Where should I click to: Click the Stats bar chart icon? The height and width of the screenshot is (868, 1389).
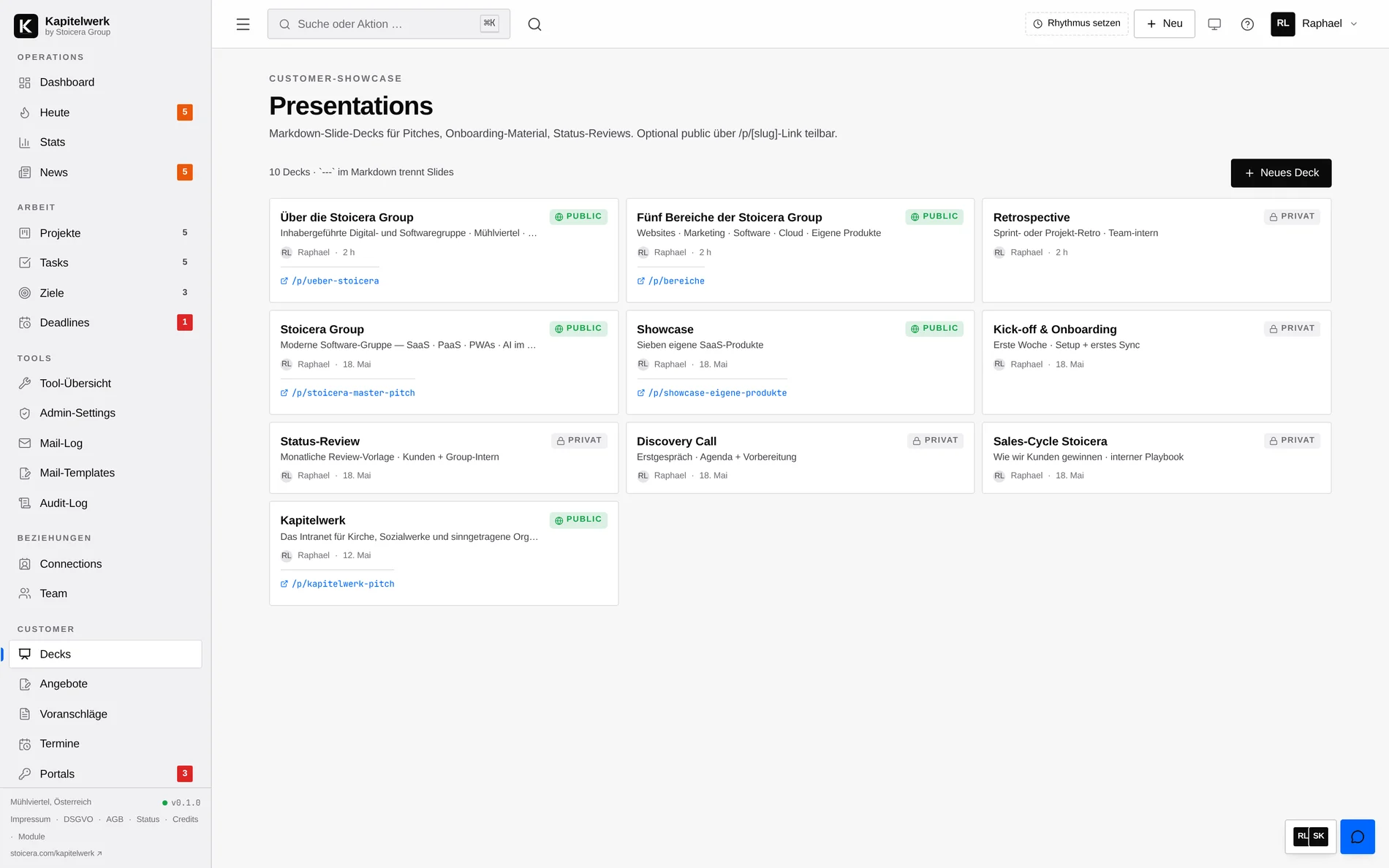click(25, 142)
